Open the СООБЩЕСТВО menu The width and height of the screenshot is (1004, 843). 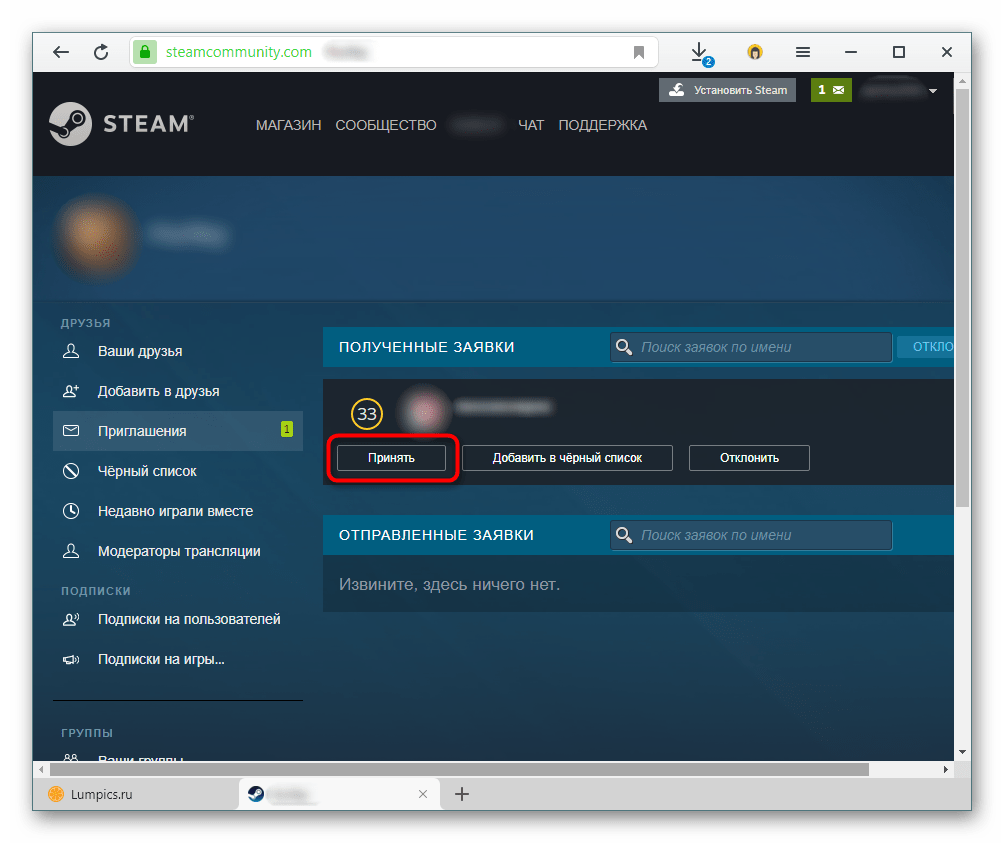point(386,125)
